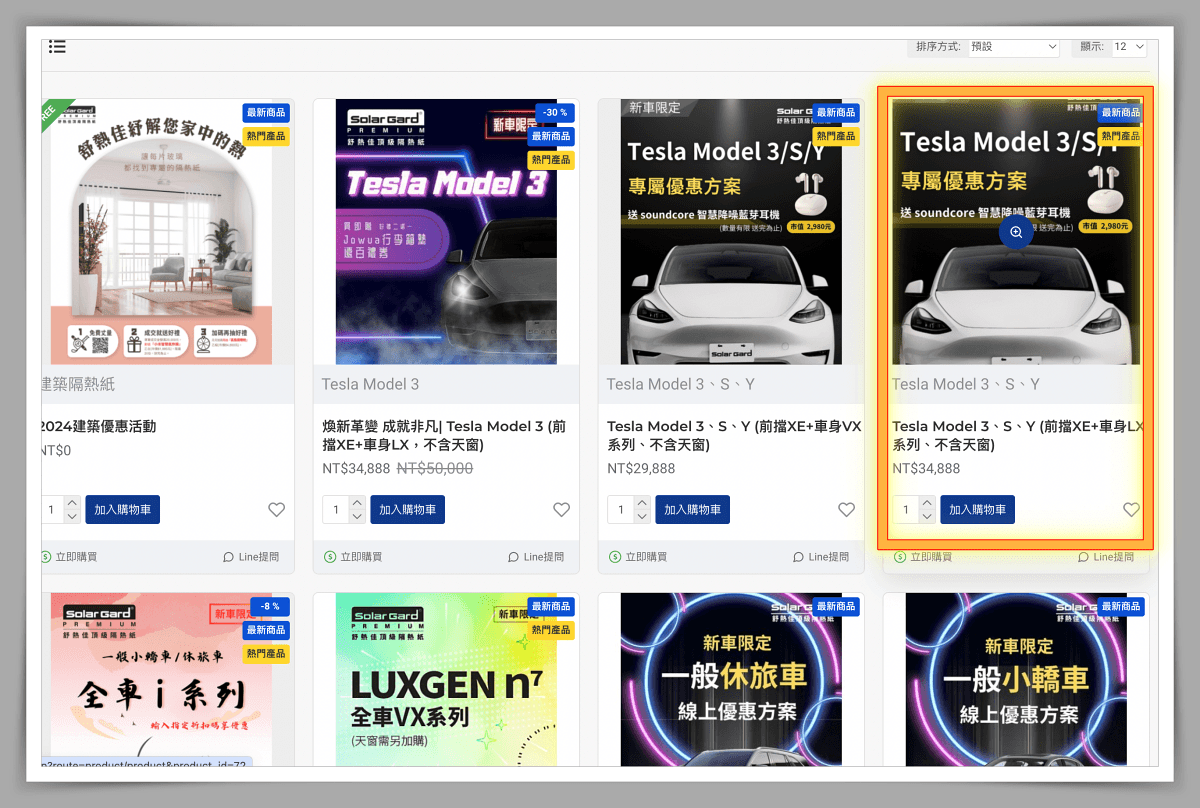Image resolution: width=1200 pixels, height=808 pixels.
Task: Open the 舒熱佳 building film product image
Action: 163,231
